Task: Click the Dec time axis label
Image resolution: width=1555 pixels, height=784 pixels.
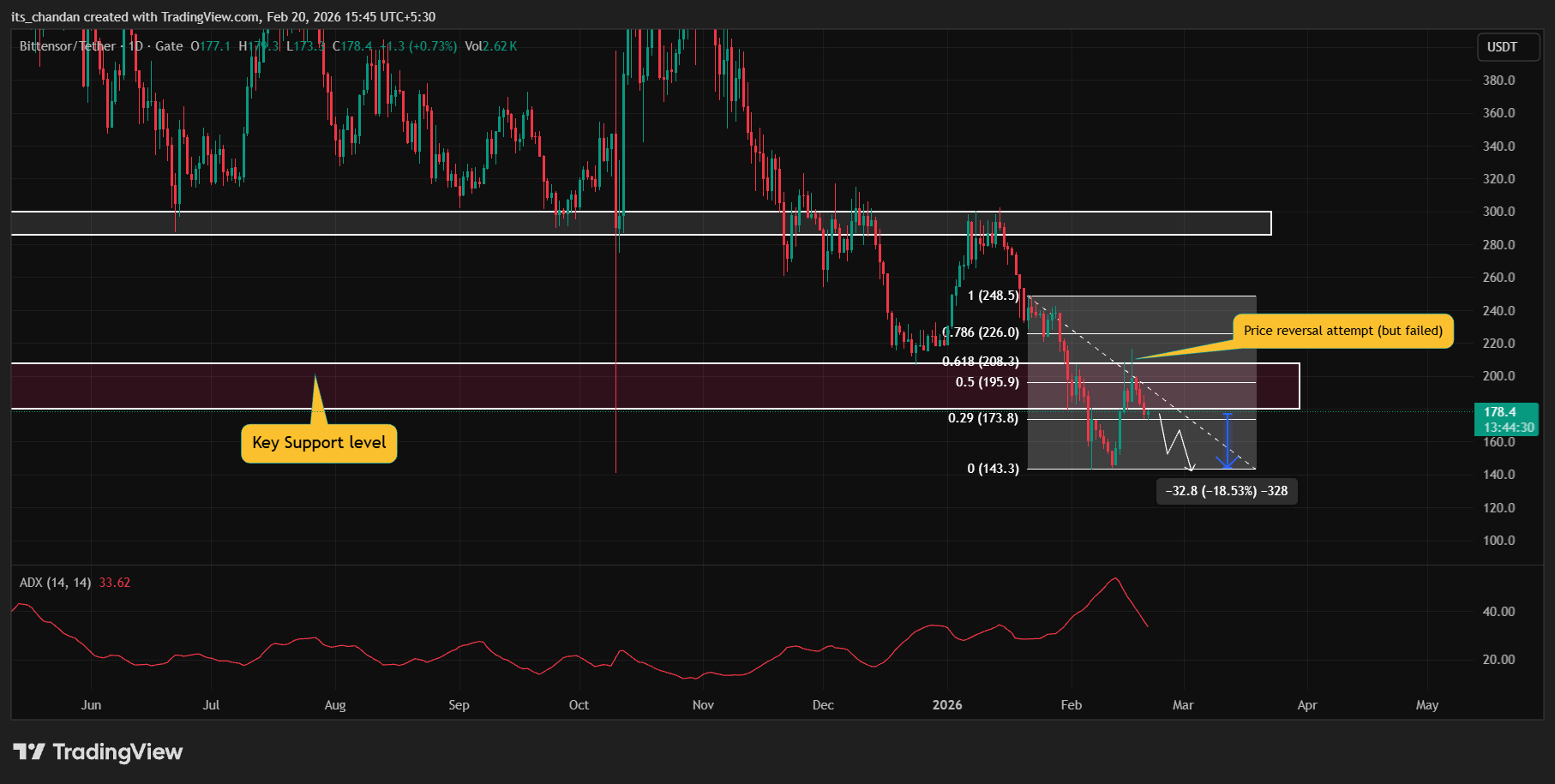Action: click(x=823, y=705)
